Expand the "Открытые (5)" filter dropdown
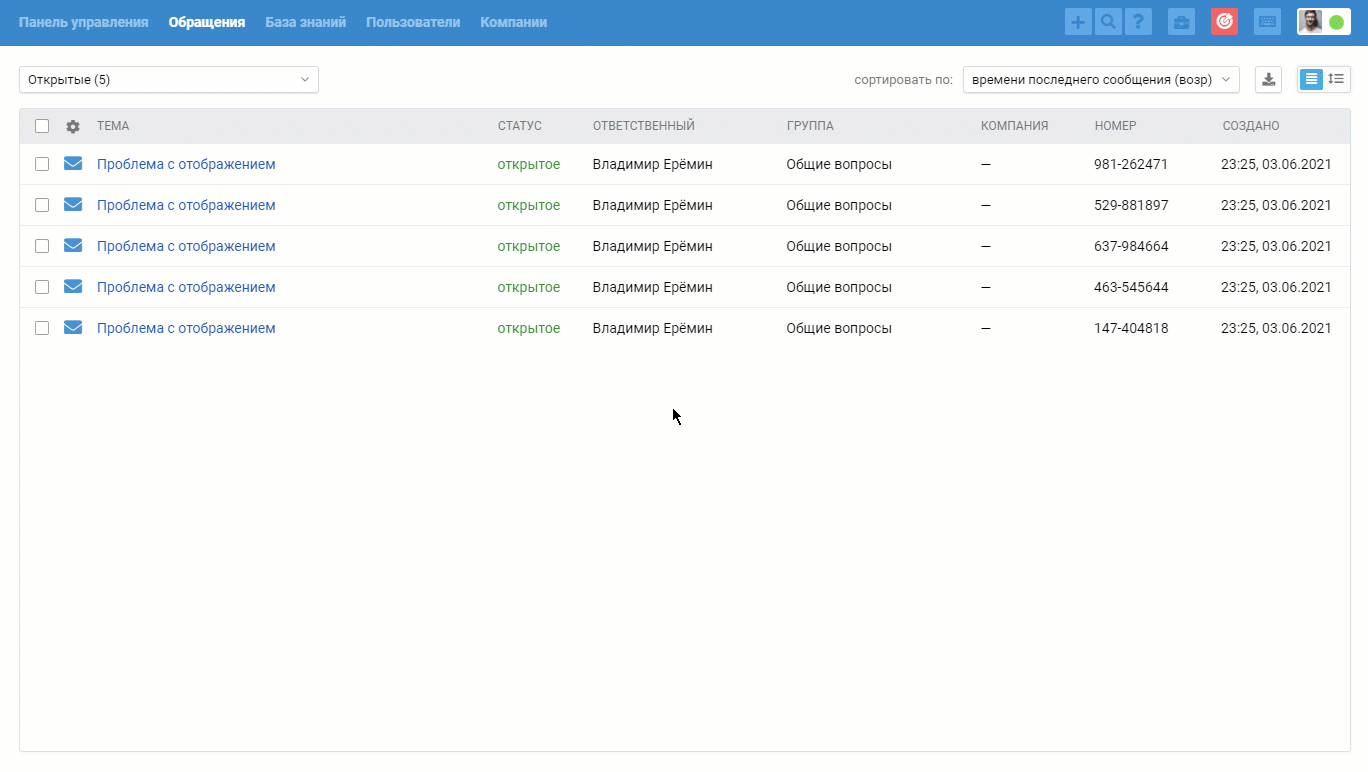Screen dimensions: 1368x772 (x=168, y=80)
